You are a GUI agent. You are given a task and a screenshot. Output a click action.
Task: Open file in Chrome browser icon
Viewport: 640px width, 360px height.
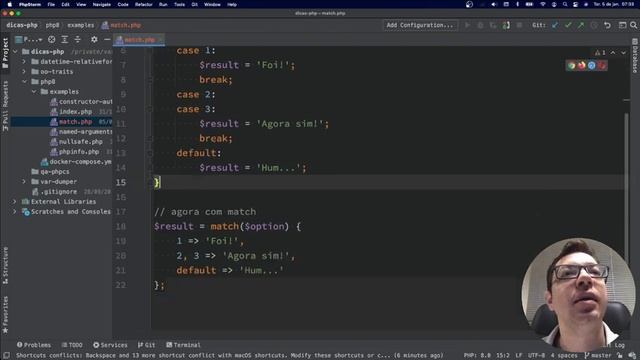point(571,65)
